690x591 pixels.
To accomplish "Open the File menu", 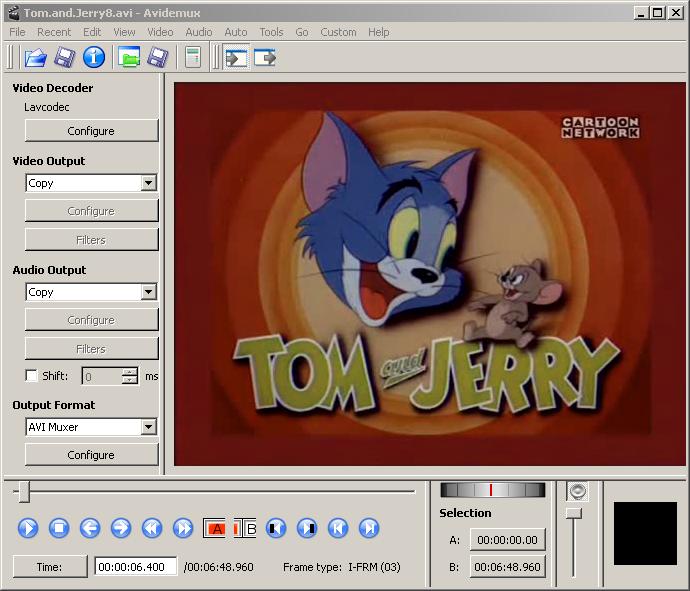I will [x=18, y=32].
